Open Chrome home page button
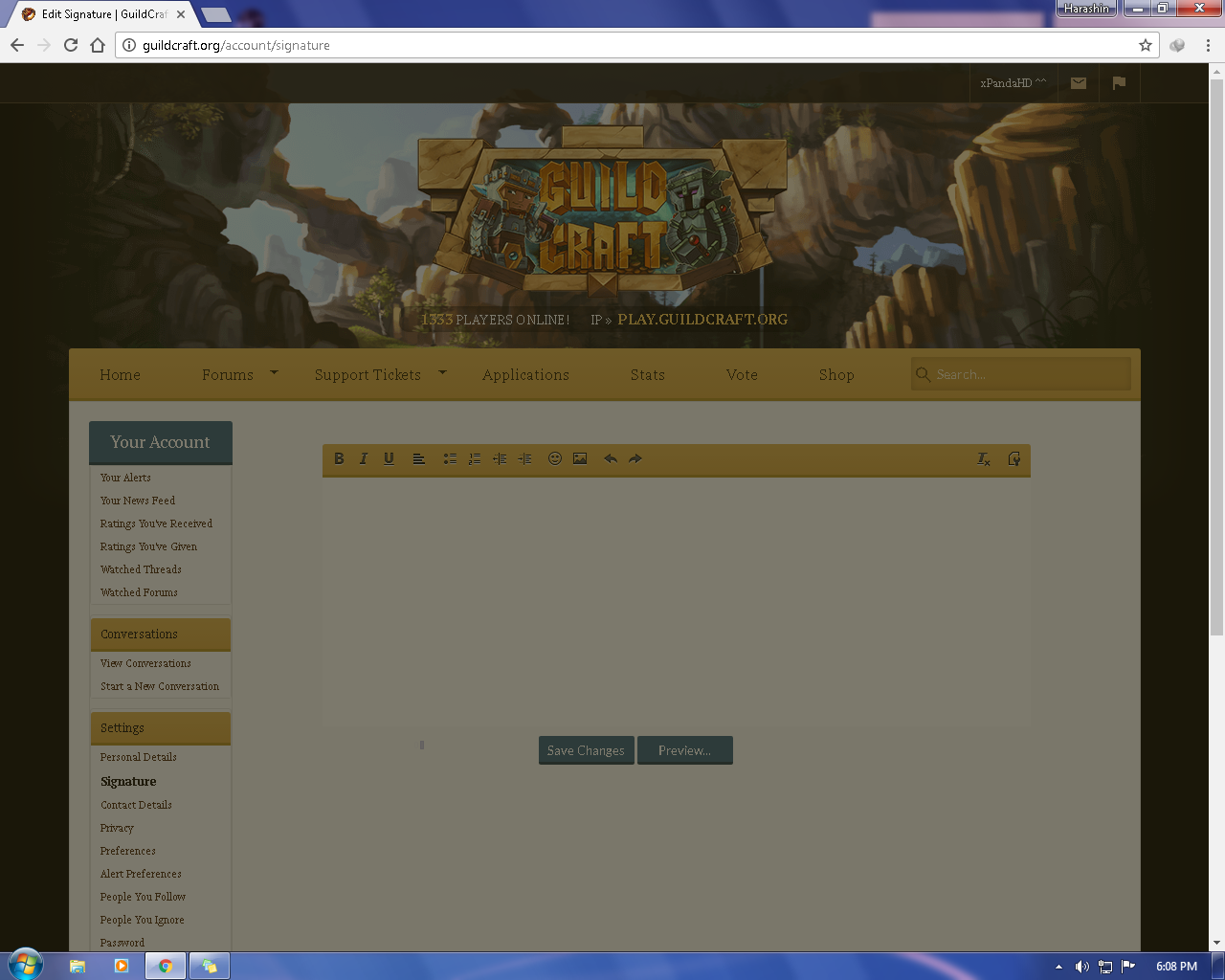Screen dimensions: 1225x980 pos(98,45)
